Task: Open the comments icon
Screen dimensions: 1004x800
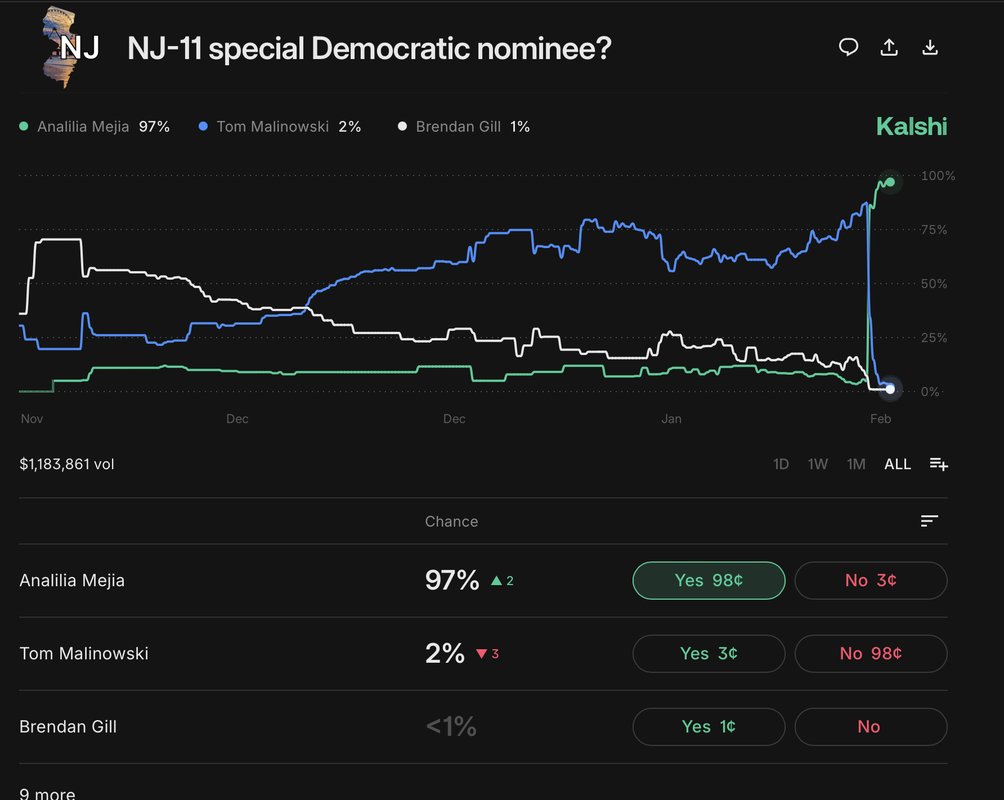Action: point(848,46)
